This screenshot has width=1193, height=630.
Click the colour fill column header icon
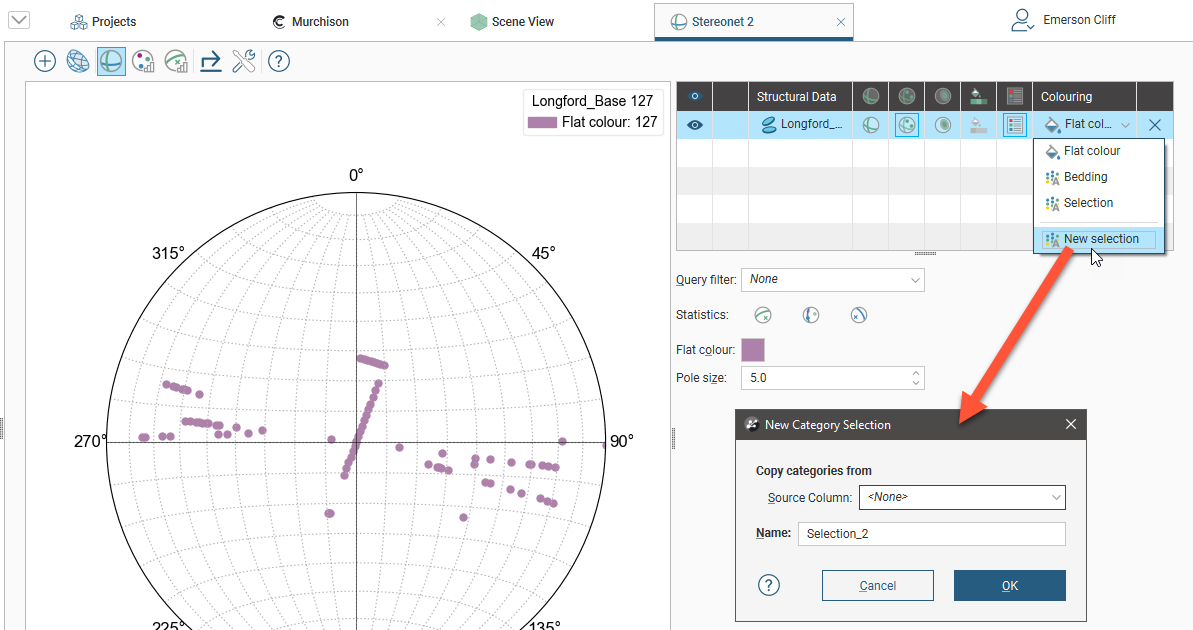[x=978, y=97]
